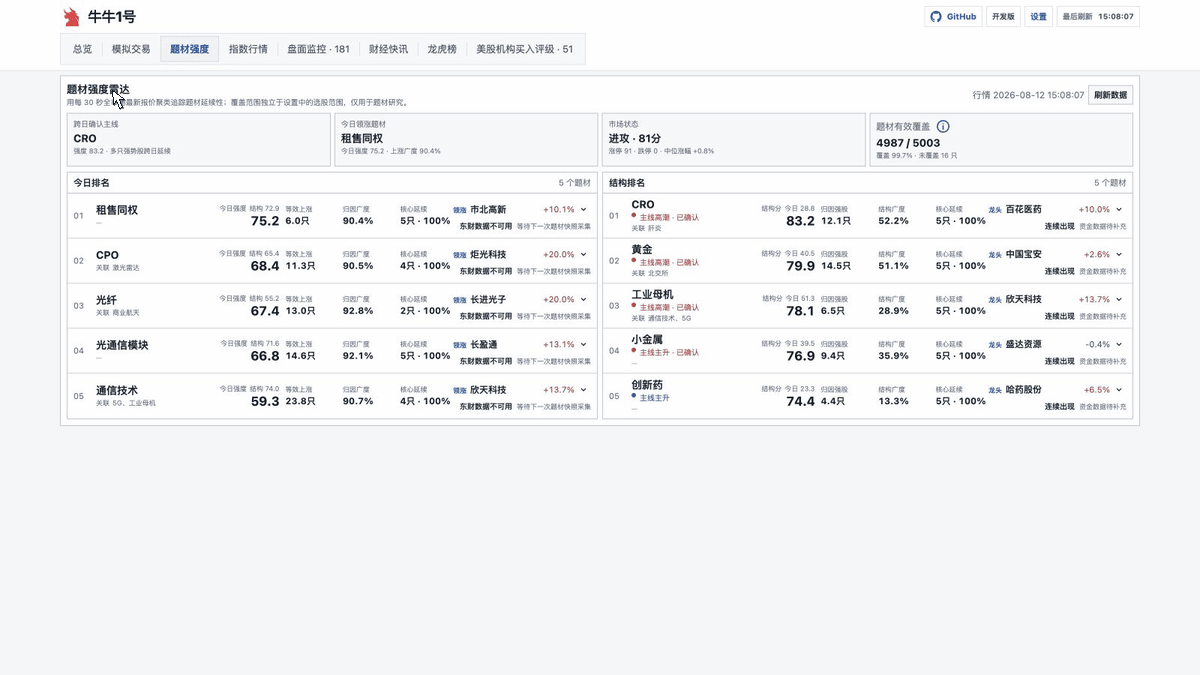
Task: Click the 今日领涨题材 summary card
Action: tap(465, 139)
